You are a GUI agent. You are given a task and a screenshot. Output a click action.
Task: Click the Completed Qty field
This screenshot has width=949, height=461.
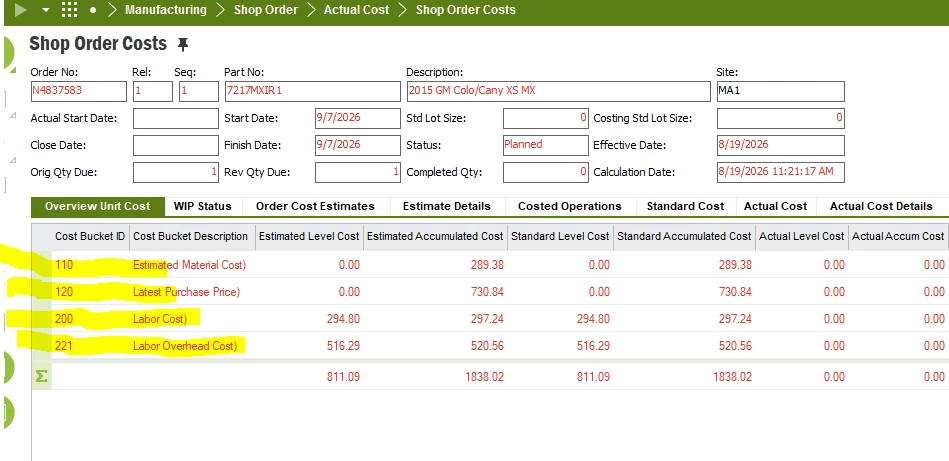click(x=545, y=172)
